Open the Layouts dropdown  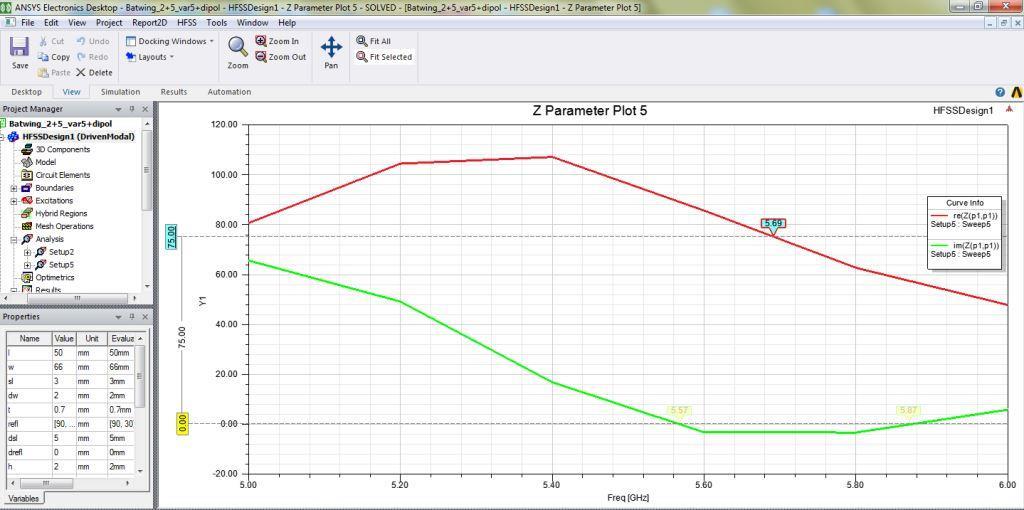pyautogui.click(x=150, y=57)
